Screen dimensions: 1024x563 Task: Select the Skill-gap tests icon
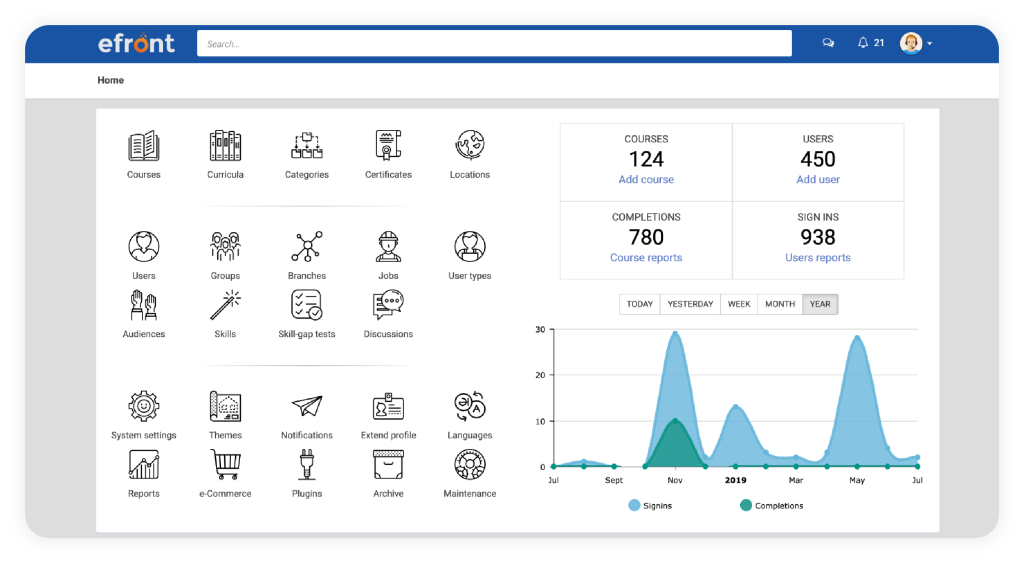[x=306, y=306]
